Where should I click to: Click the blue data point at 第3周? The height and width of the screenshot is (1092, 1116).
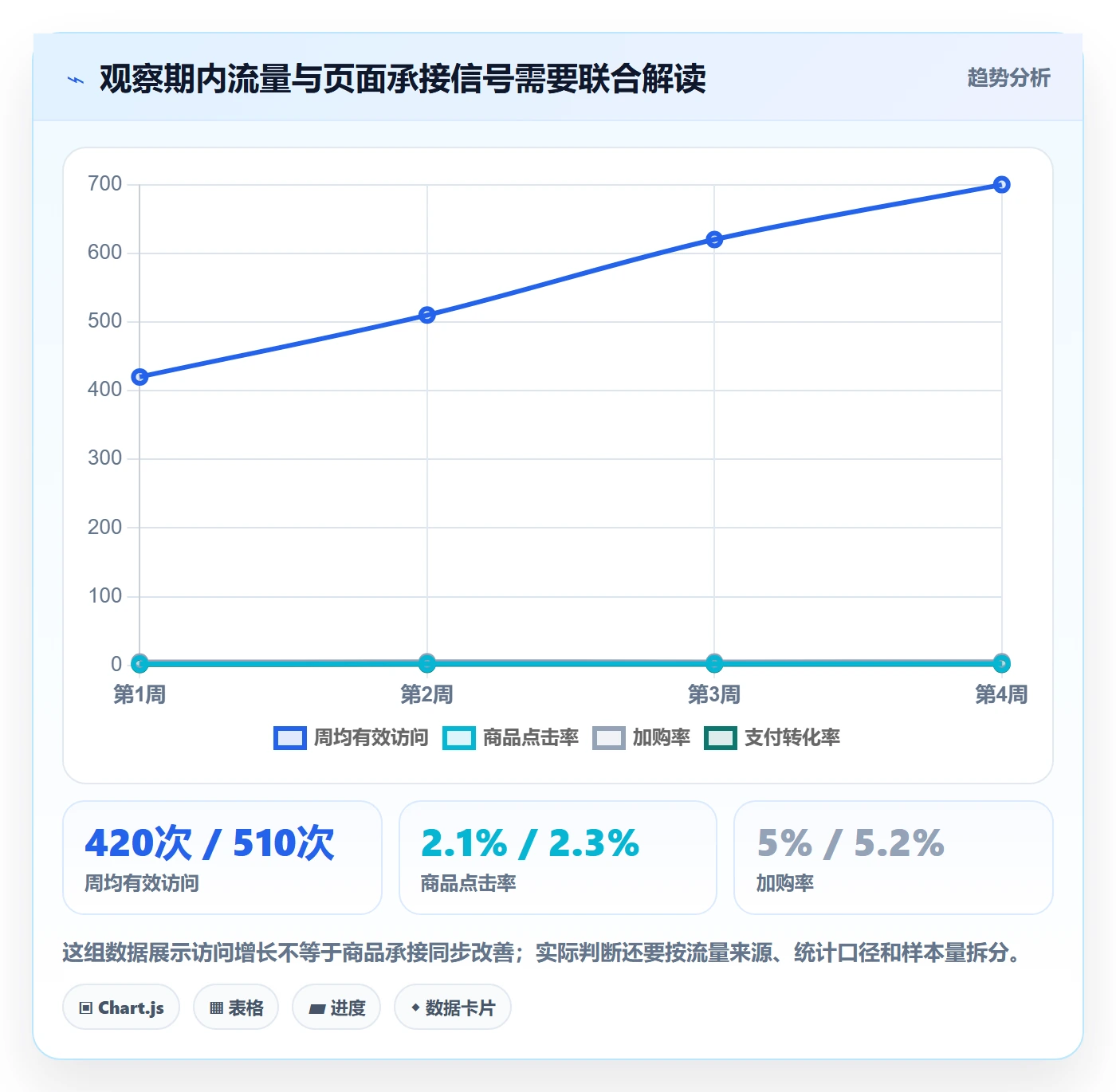[714, 239]
